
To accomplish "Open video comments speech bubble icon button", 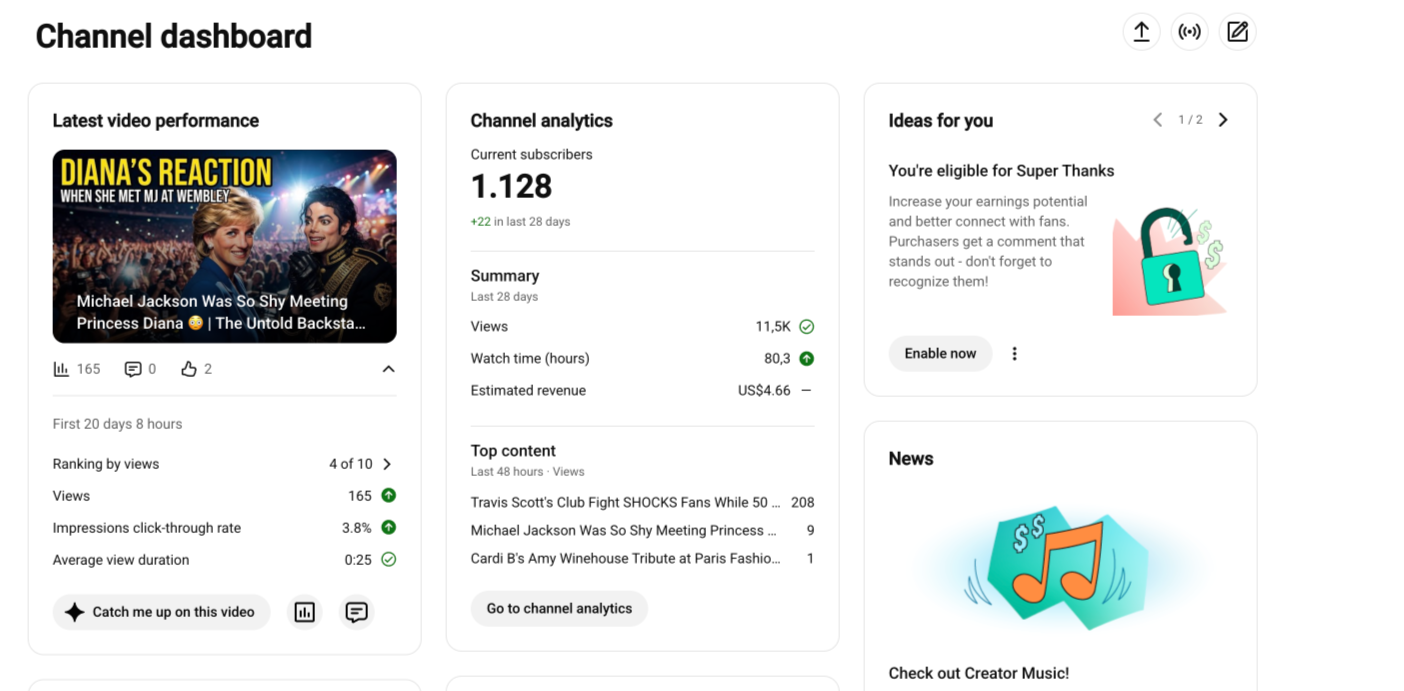I will 356,612.
